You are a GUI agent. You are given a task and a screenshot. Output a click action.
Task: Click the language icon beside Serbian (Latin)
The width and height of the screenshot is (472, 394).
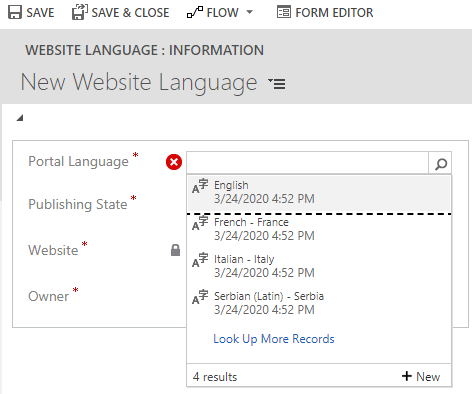(x=200, y=297)
